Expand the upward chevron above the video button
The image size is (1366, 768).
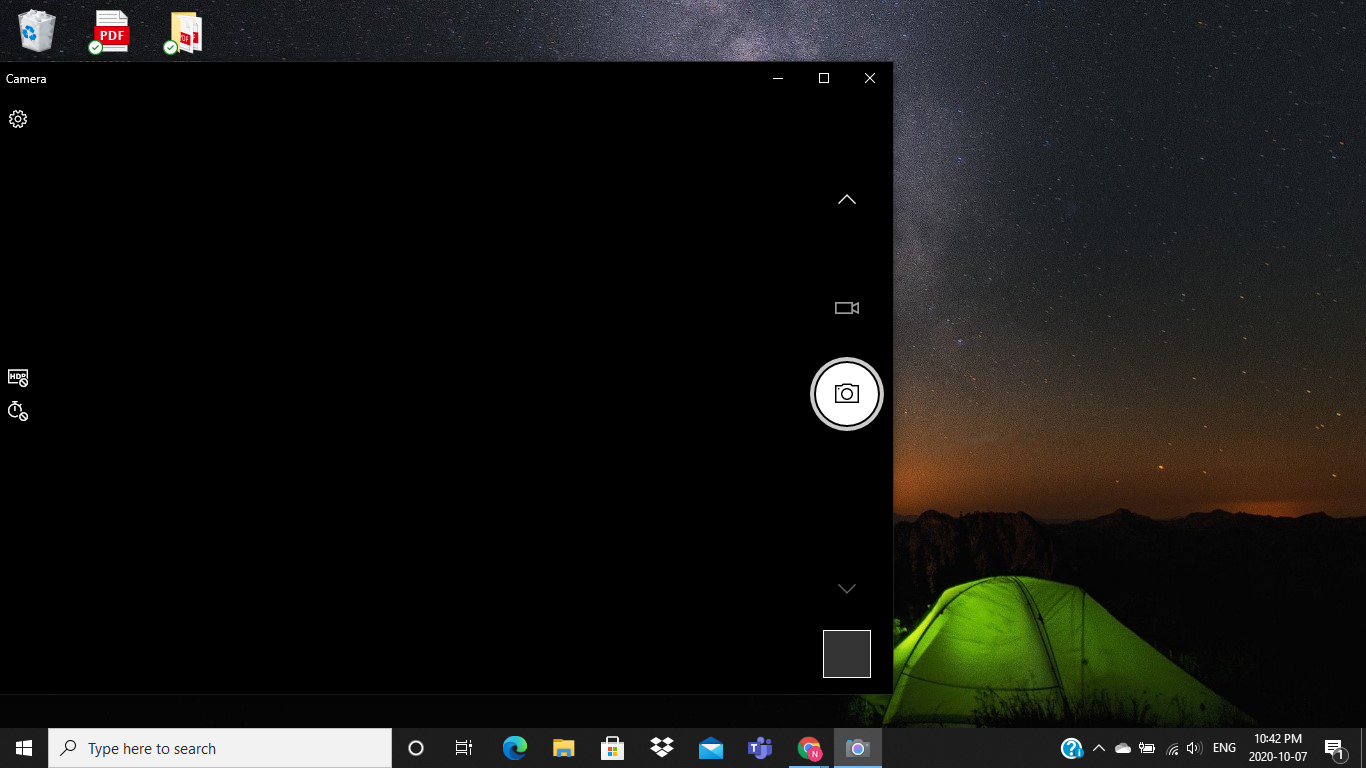[x=846, y=199]
